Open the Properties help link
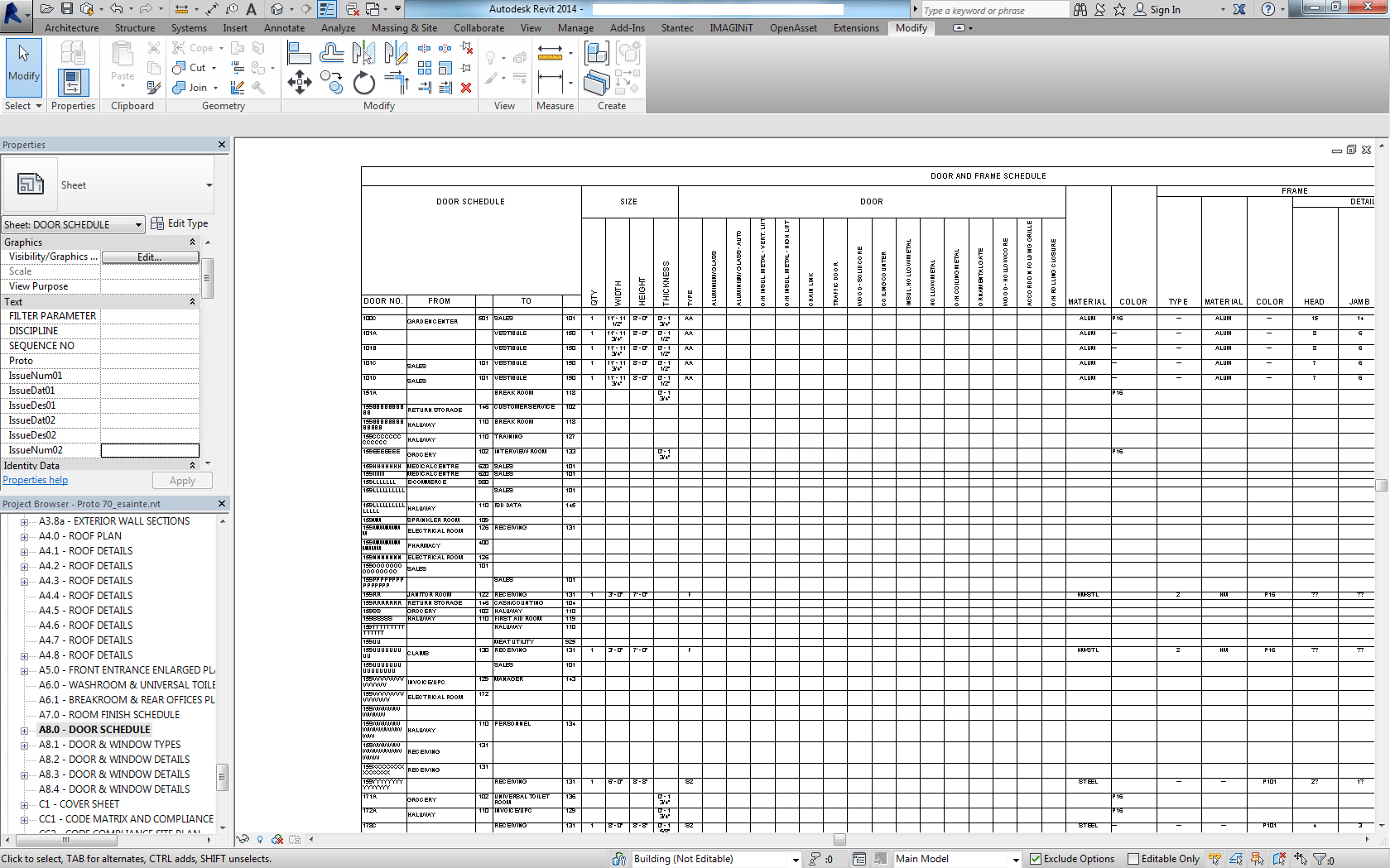Screen dimensions: 1390x868 pyautogui.click(x=35, y=480)
